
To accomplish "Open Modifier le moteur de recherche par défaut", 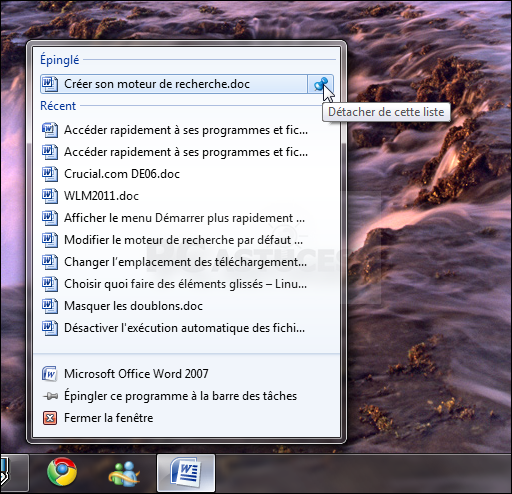I will click(x=187, y=240).
